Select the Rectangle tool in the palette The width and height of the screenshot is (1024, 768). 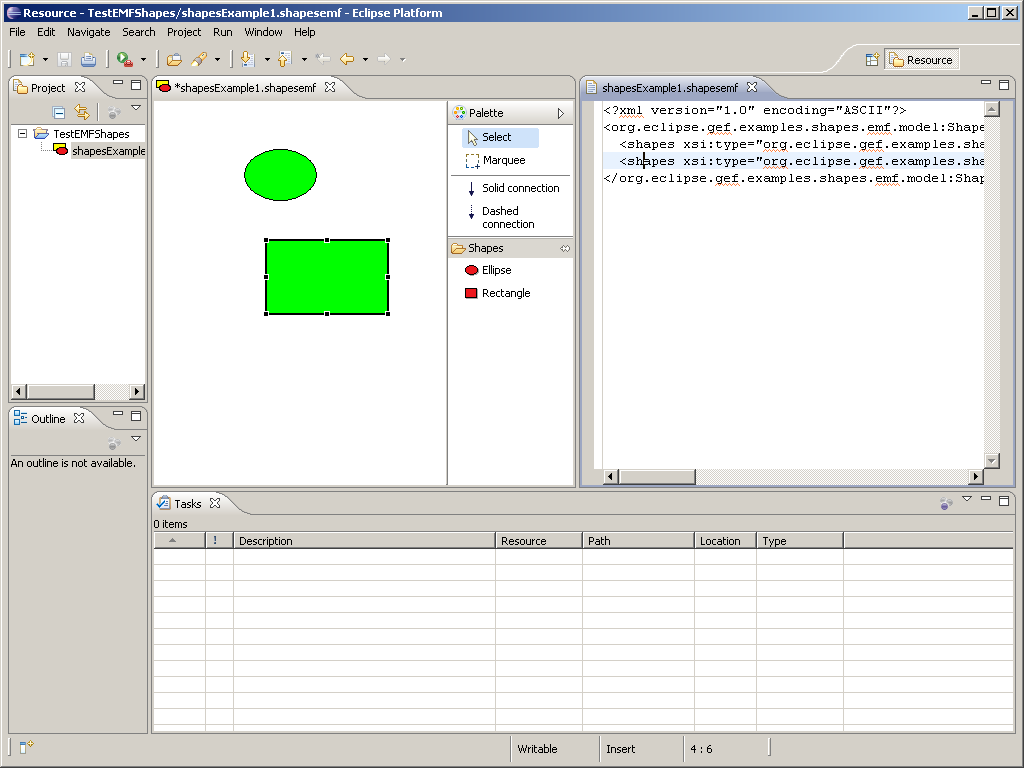[x=504, y=293]
